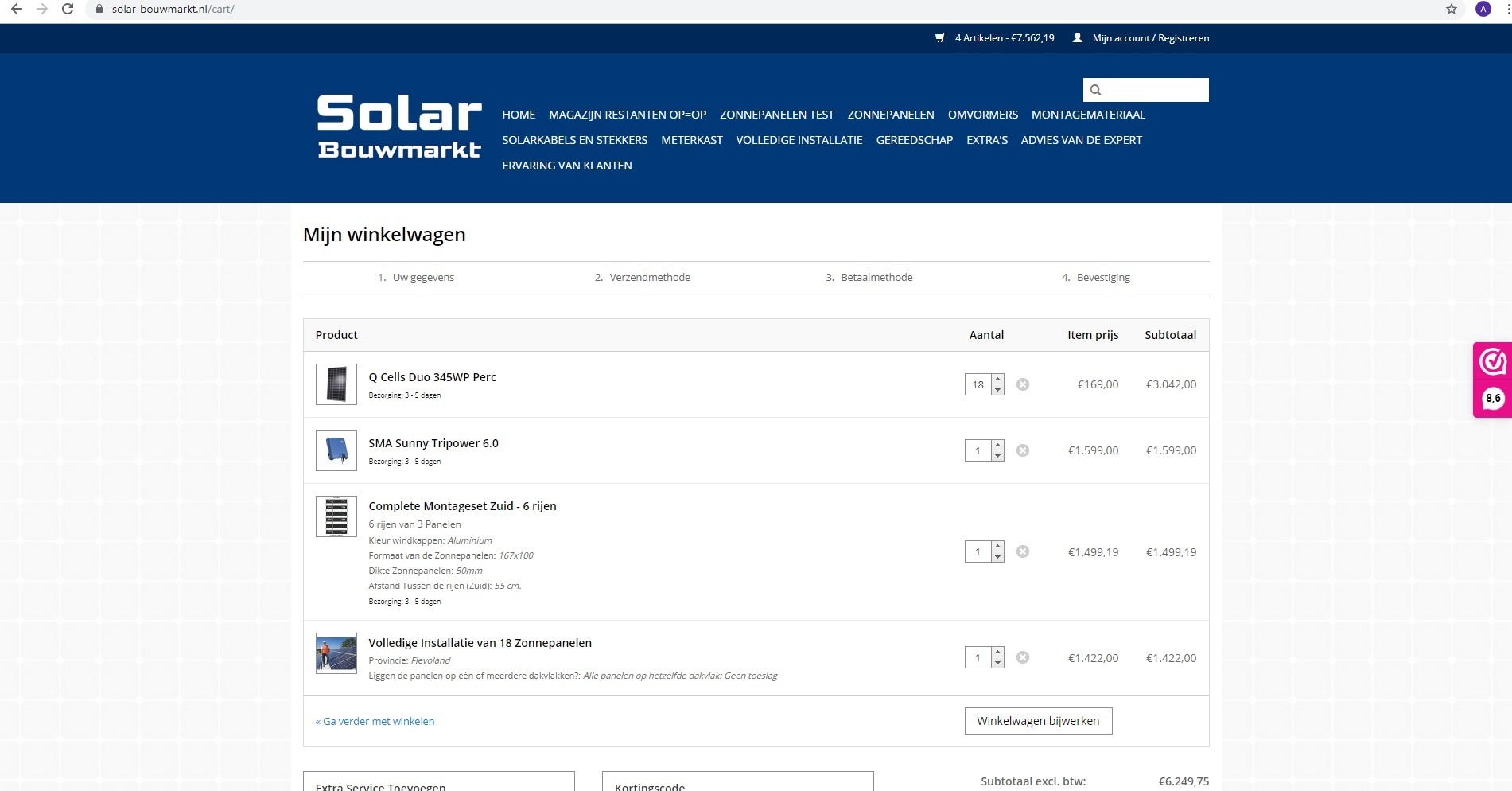Increase quantity of Q Cells Duo panels
The image size is (1512, 791).
coord(997,380)
